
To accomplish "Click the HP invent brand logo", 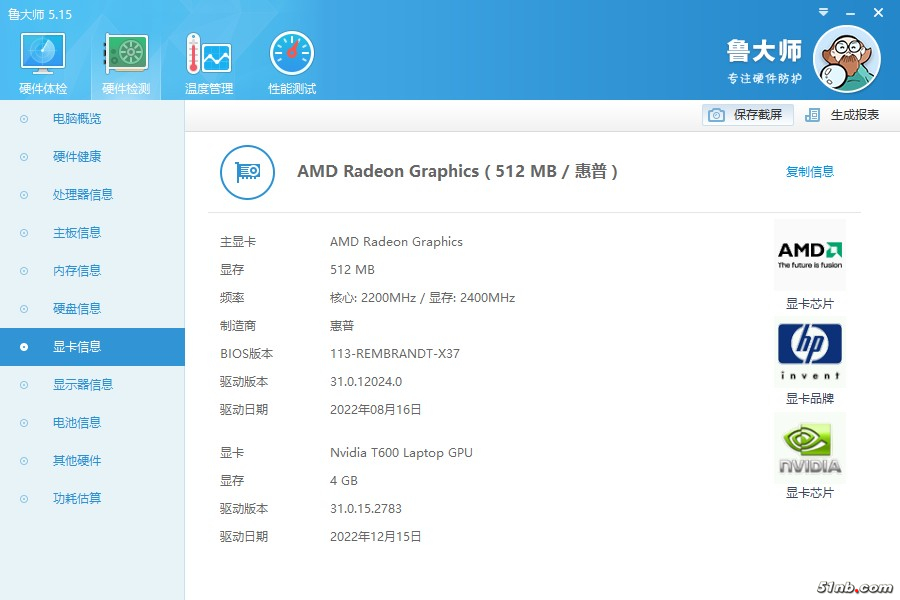I will click(x=810, y=351).
